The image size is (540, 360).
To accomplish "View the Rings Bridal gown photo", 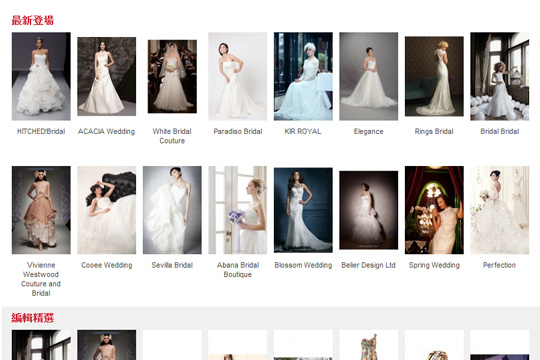I will (x=434, y=76).
